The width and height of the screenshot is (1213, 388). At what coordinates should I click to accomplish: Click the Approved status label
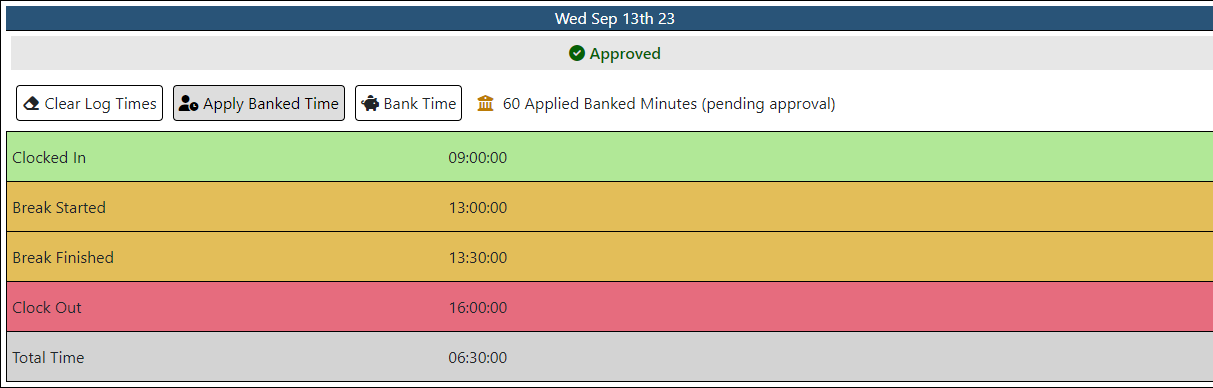625,54
